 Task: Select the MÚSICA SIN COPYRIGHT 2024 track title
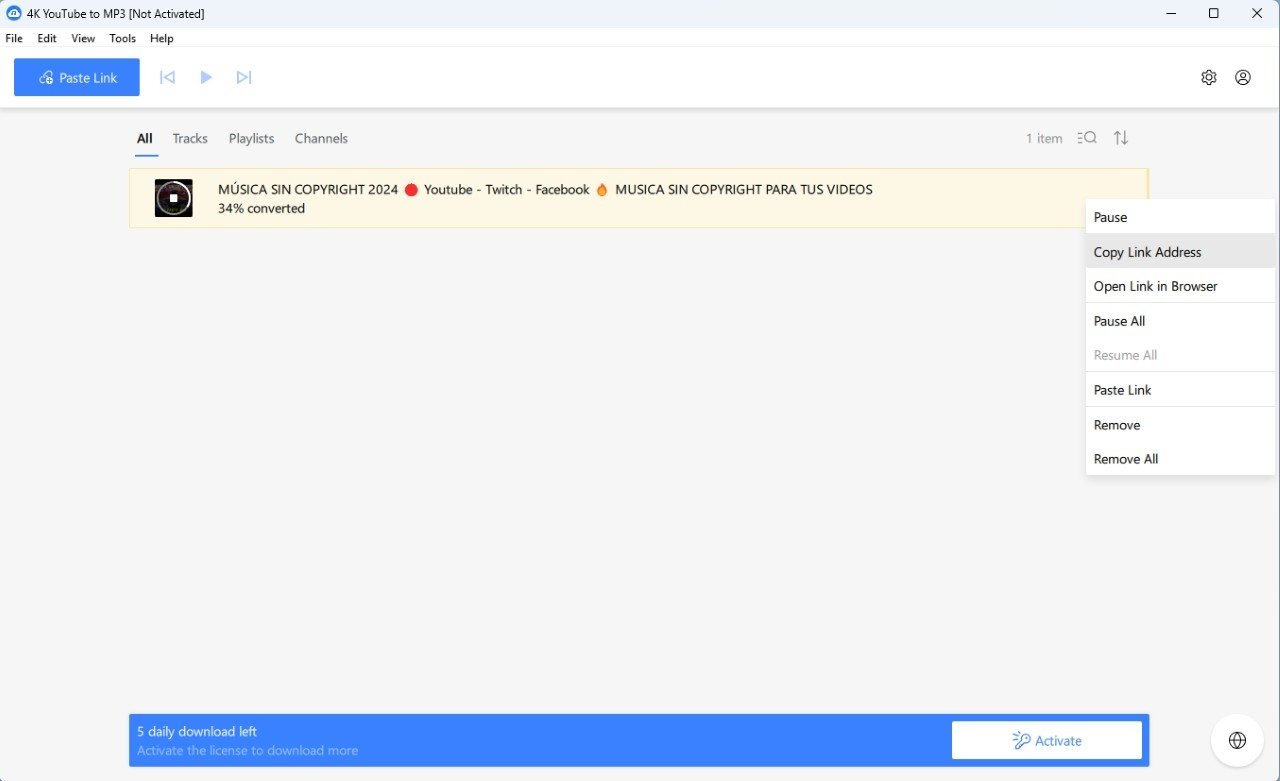tap(545, 189)
